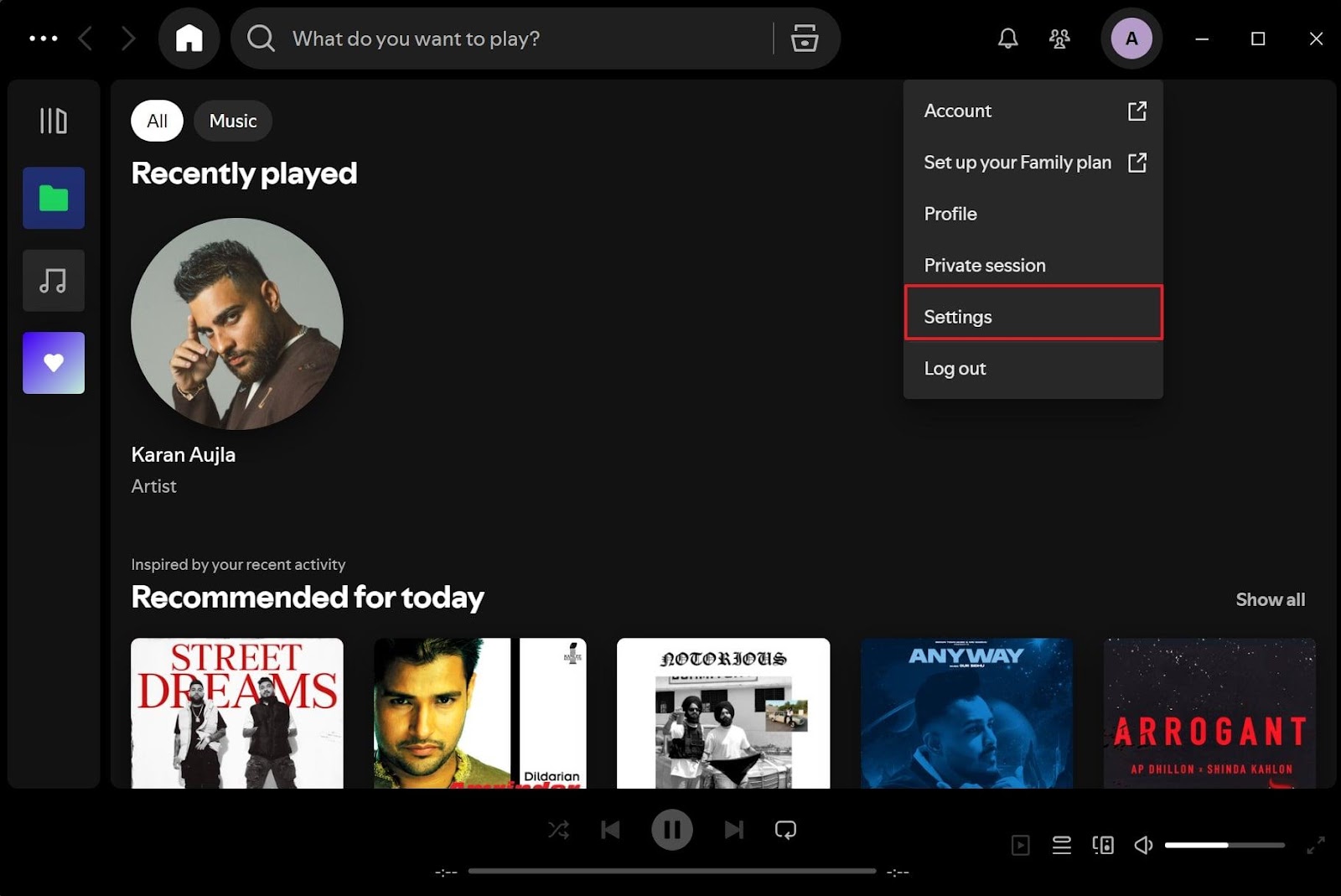
Task: Click the search input field
Action: [535, 39]
